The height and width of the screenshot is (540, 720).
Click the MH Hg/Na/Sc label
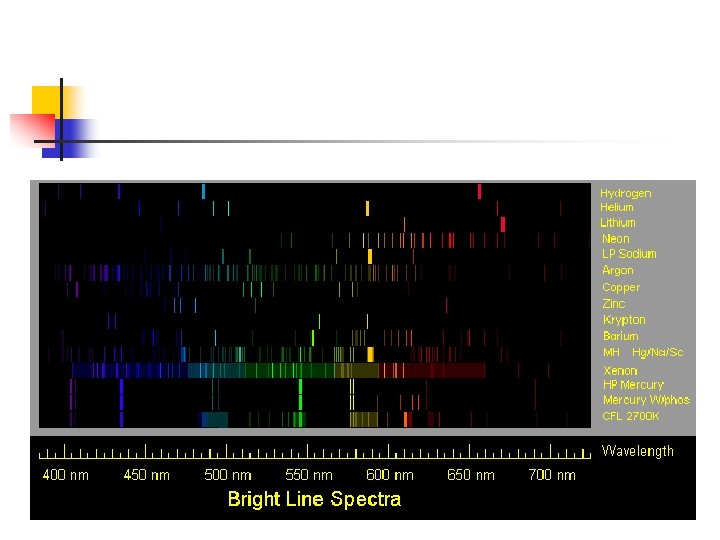[x=643, y=352]
